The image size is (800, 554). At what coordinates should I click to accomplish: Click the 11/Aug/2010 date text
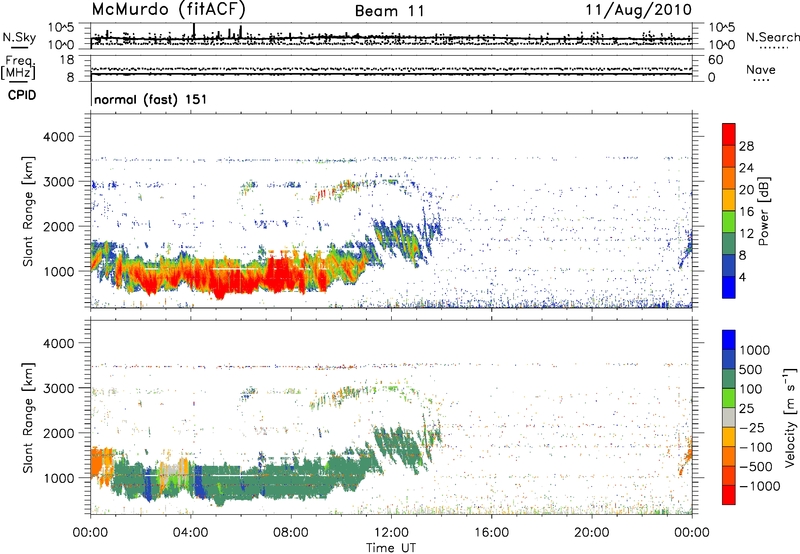(638, 9)
